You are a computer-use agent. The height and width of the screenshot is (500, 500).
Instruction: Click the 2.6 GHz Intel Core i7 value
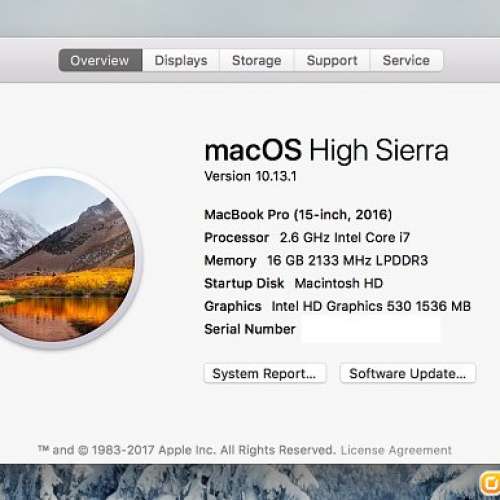(345, 238)
